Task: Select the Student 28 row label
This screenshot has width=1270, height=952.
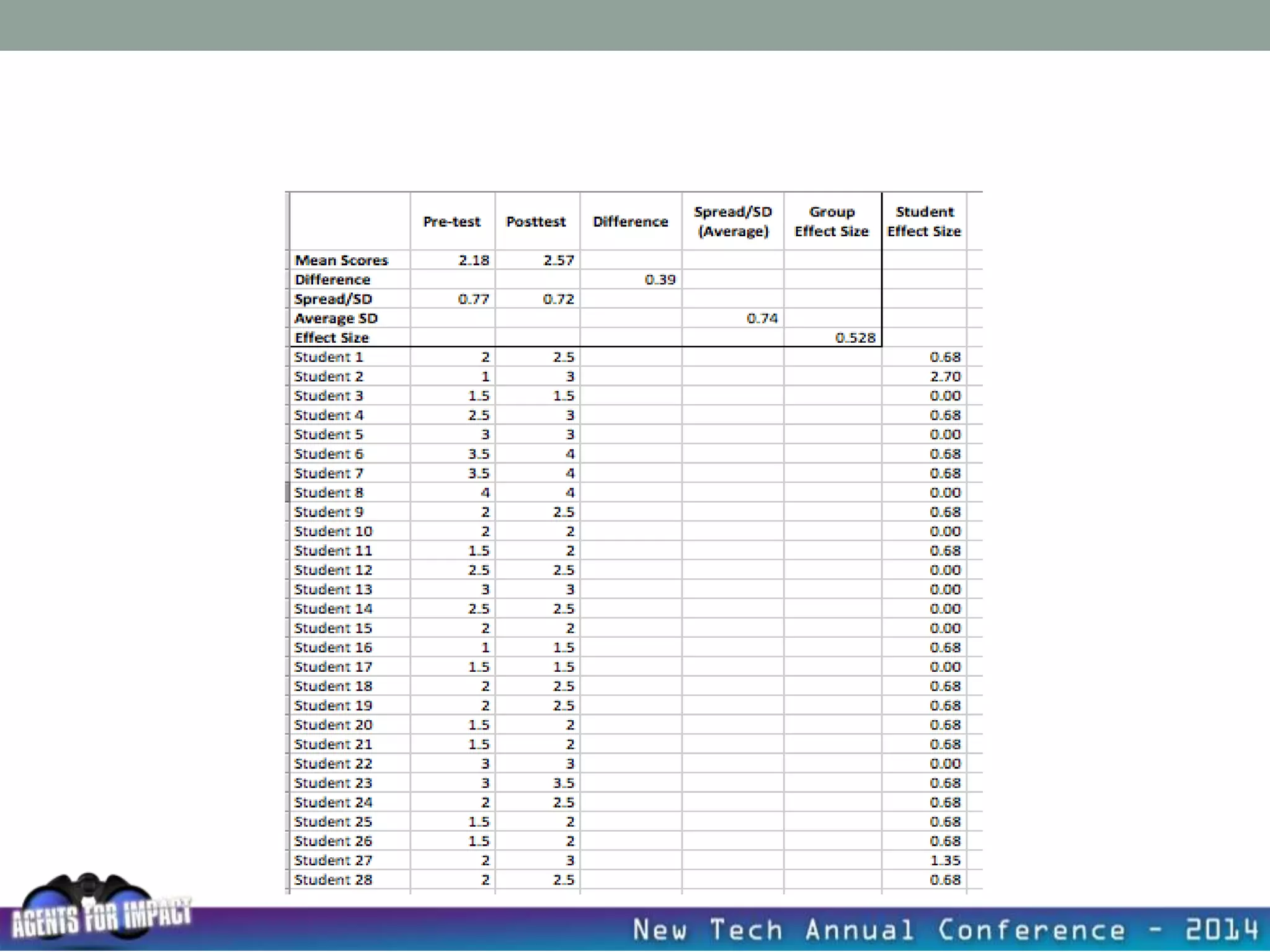Action: point(333,880)
